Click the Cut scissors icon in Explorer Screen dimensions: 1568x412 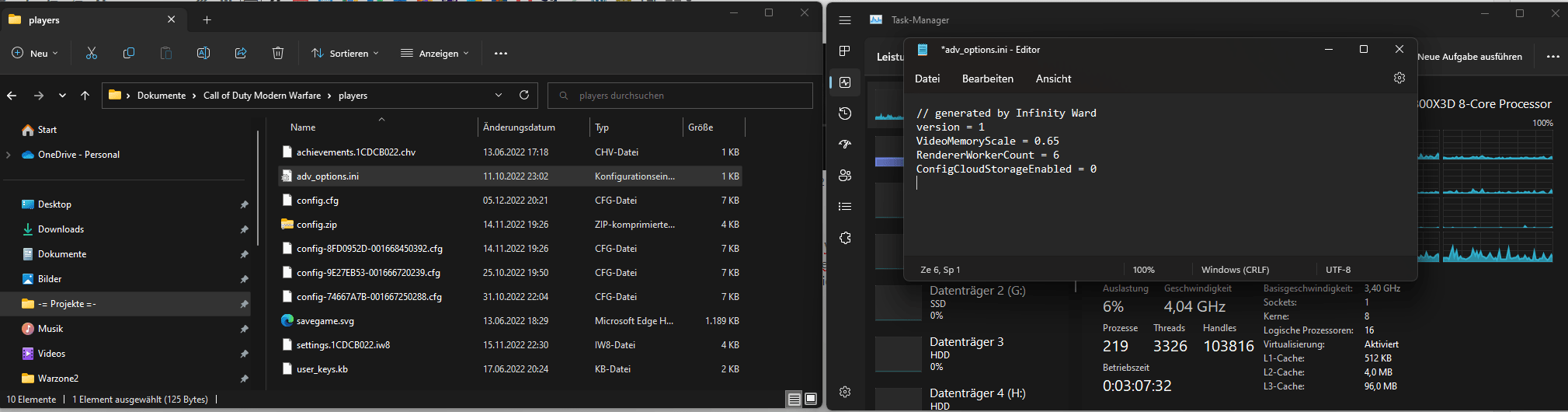(x=92, y=53)
